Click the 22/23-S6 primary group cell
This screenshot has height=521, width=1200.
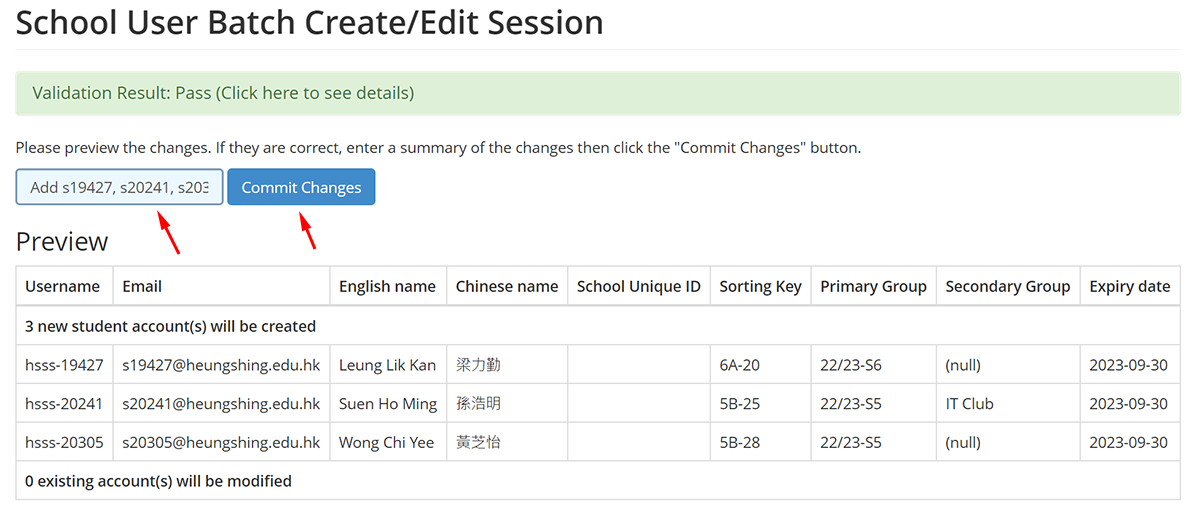point(873,365)
